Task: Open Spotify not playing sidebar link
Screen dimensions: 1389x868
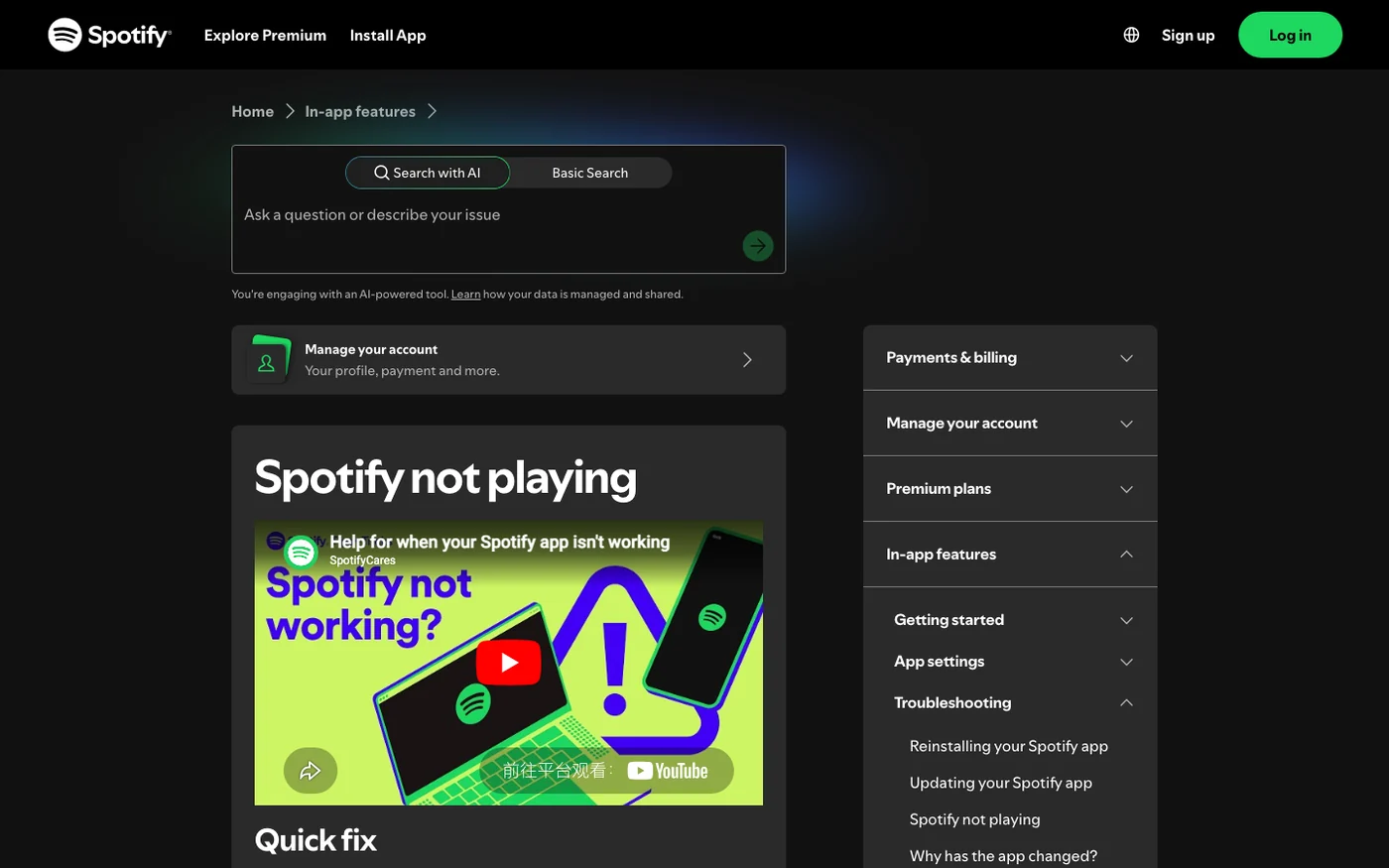Action: 975,819
